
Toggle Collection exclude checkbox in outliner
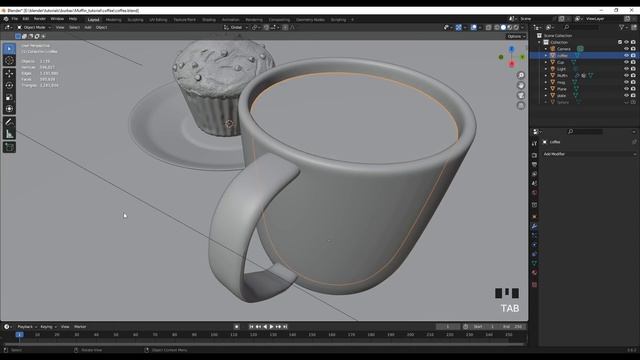pyautogui.click(x=620, y=42)
